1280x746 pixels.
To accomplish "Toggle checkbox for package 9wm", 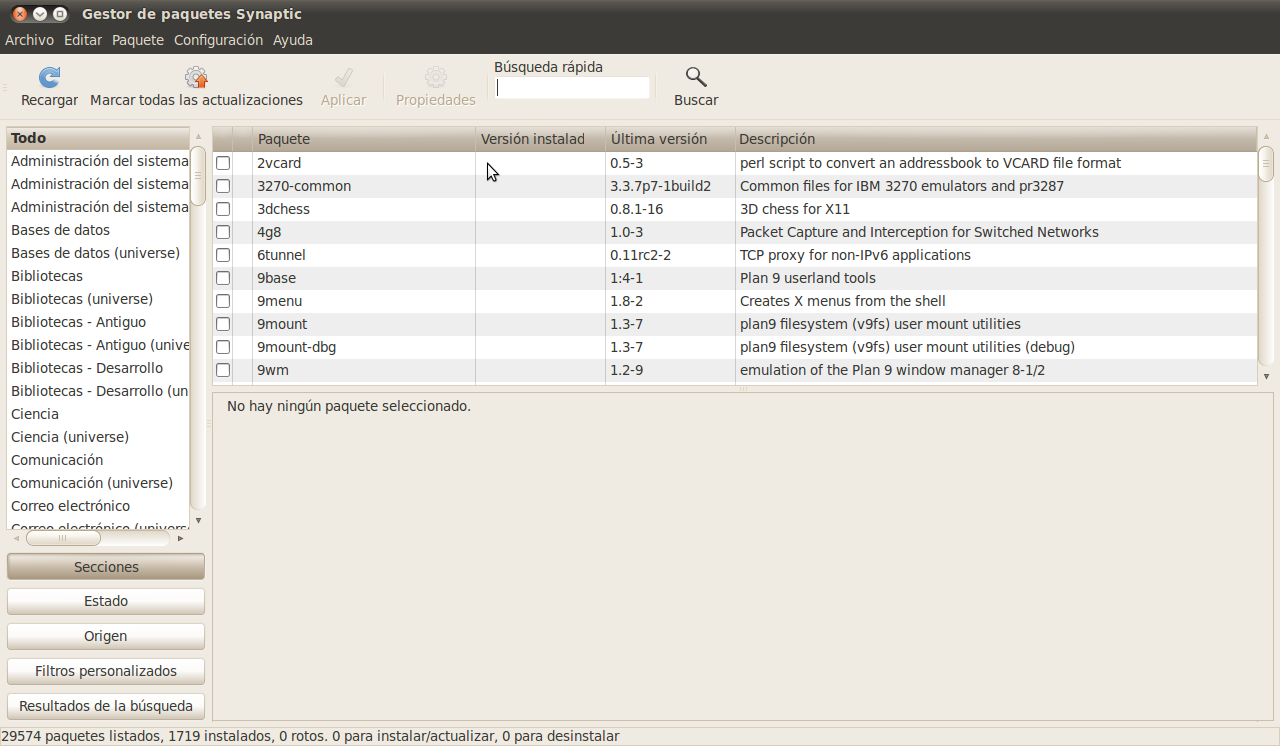I will tap(223, 370).
